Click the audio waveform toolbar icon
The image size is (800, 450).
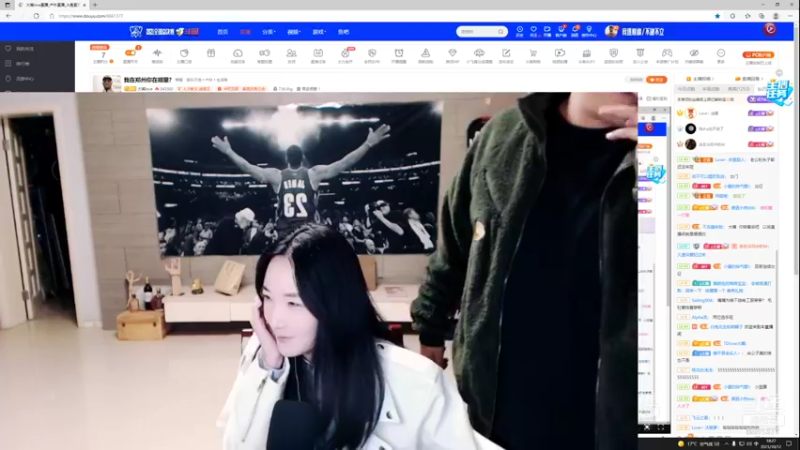coord(157,53)
